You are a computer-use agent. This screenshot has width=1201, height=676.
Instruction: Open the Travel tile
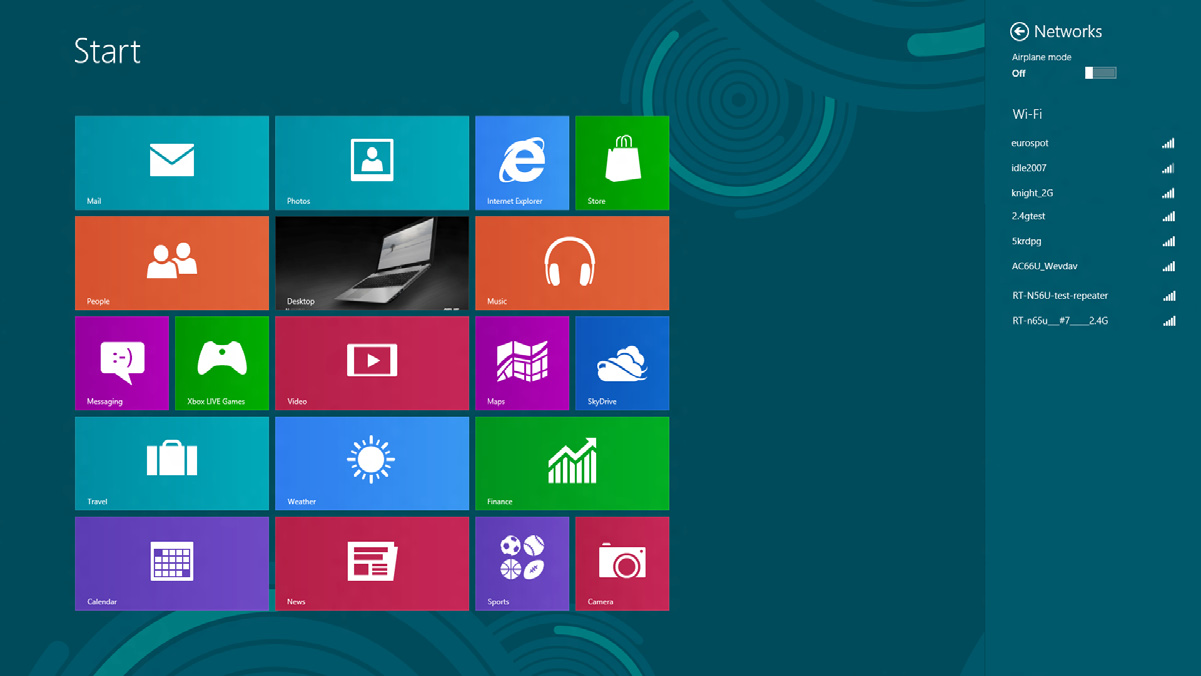click(172, 464)
